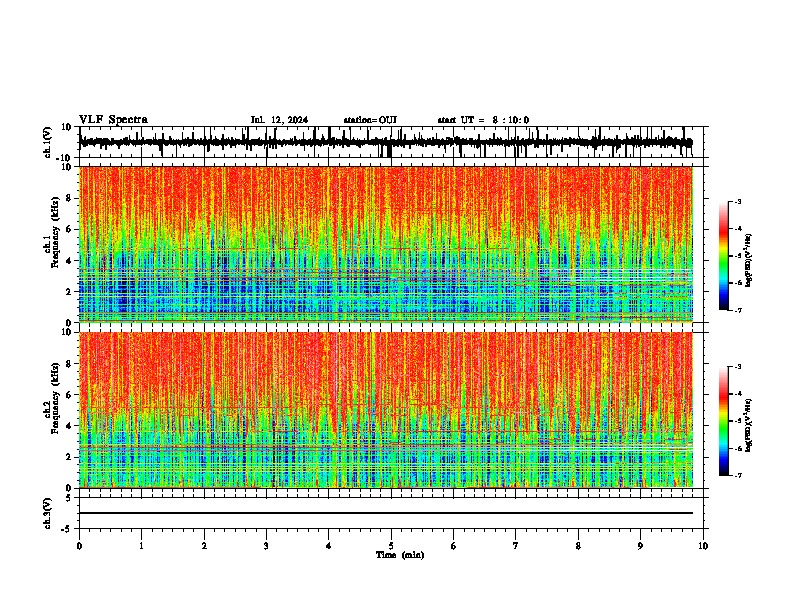
Task: Click the "8" kHz tick on ch.2 frequency axis
Action: 69,364
